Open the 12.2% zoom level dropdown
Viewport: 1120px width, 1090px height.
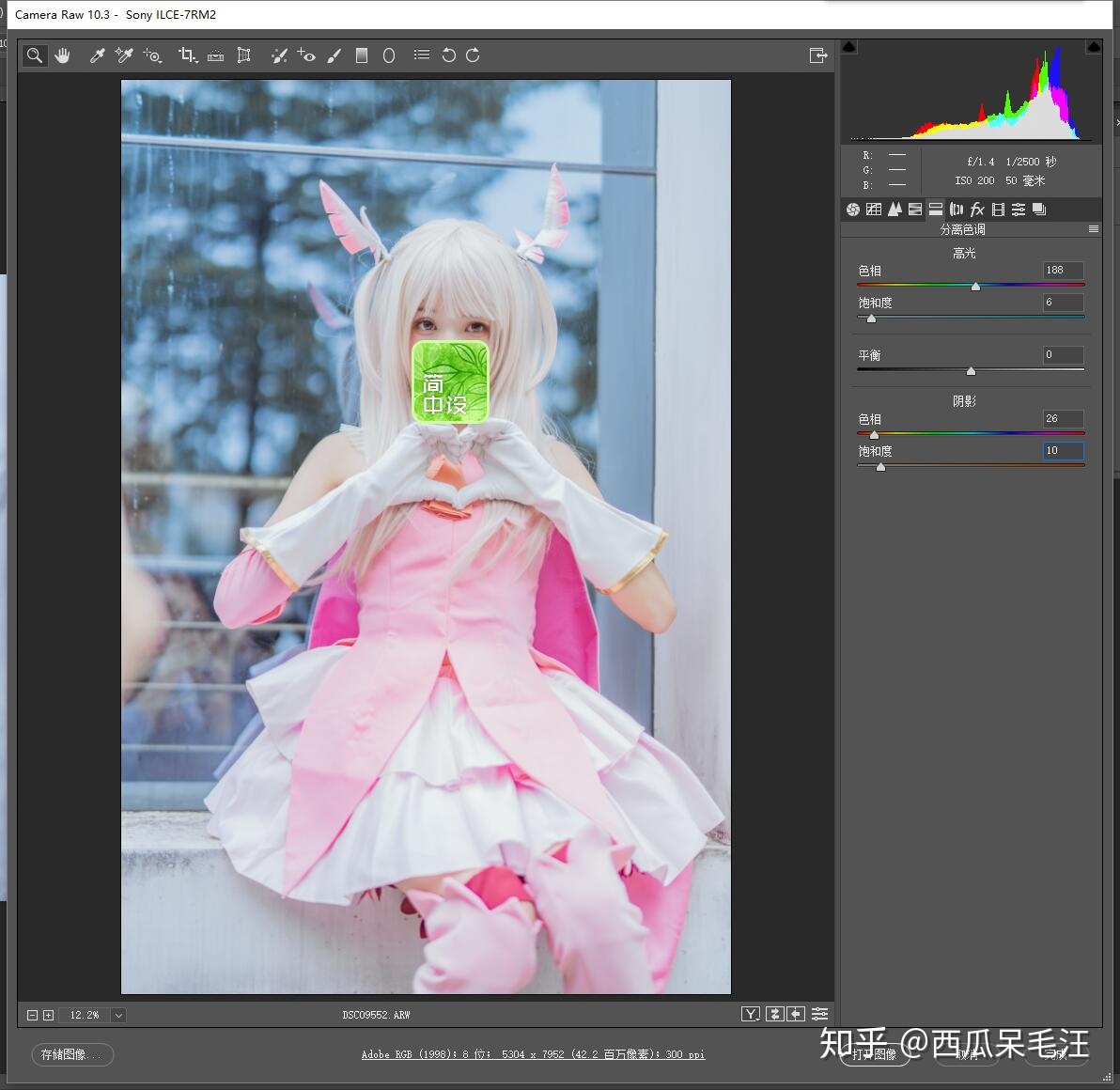click(118, 1015)
